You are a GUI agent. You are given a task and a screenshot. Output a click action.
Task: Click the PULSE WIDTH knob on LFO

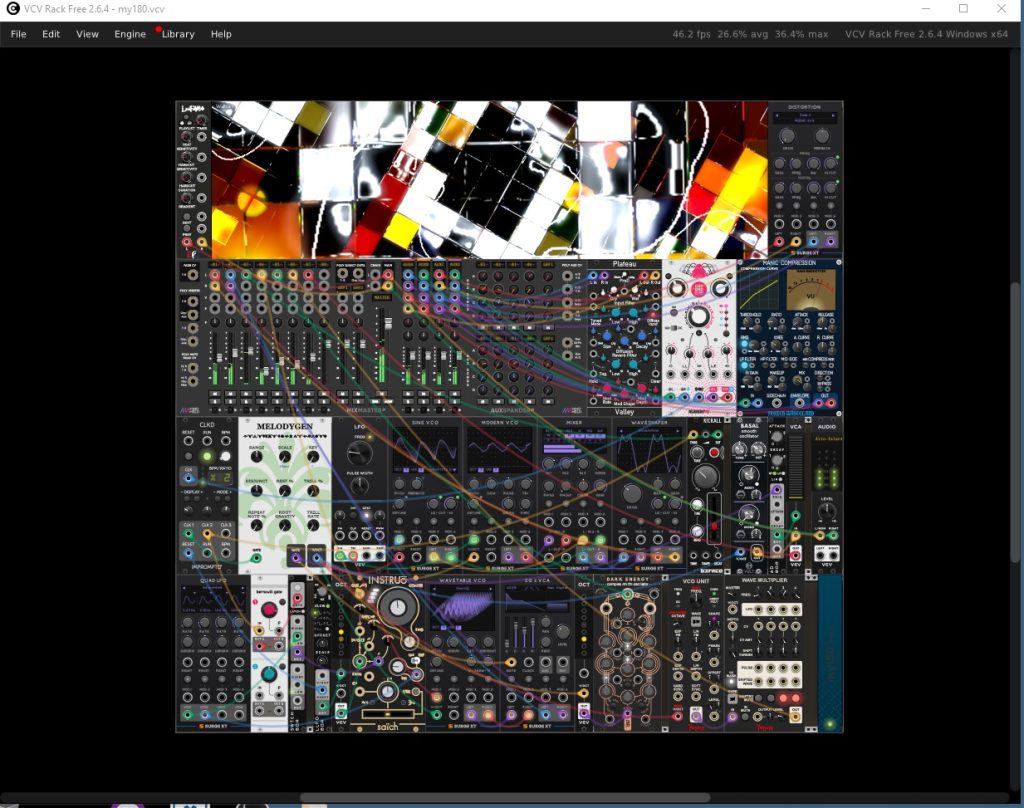click(x=359, y=486)
